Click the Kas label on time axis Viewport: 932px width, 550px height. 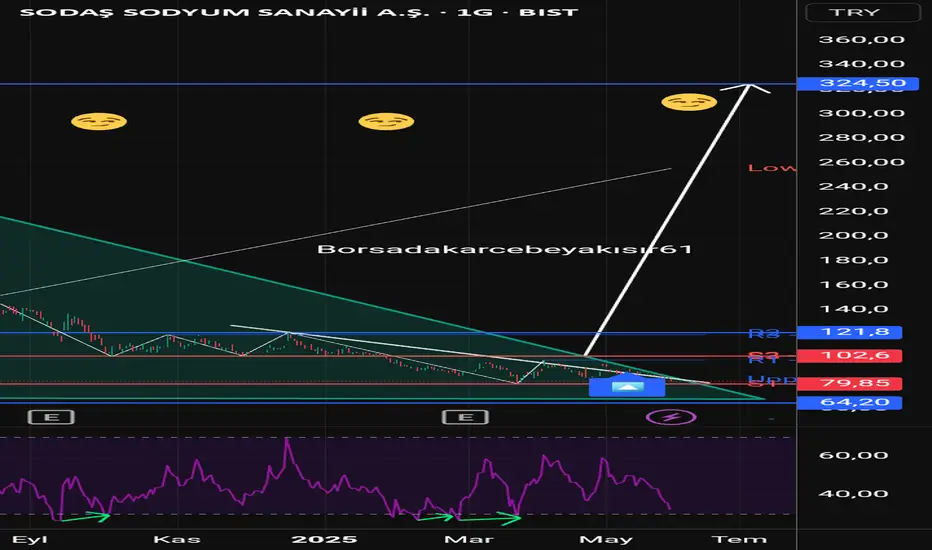177,540
